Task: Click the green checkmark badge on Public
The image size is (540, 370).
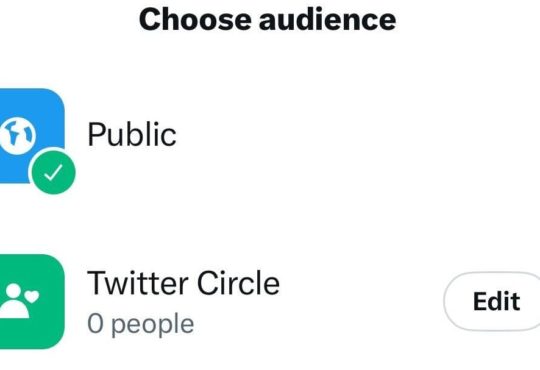Action: point(53,172)
